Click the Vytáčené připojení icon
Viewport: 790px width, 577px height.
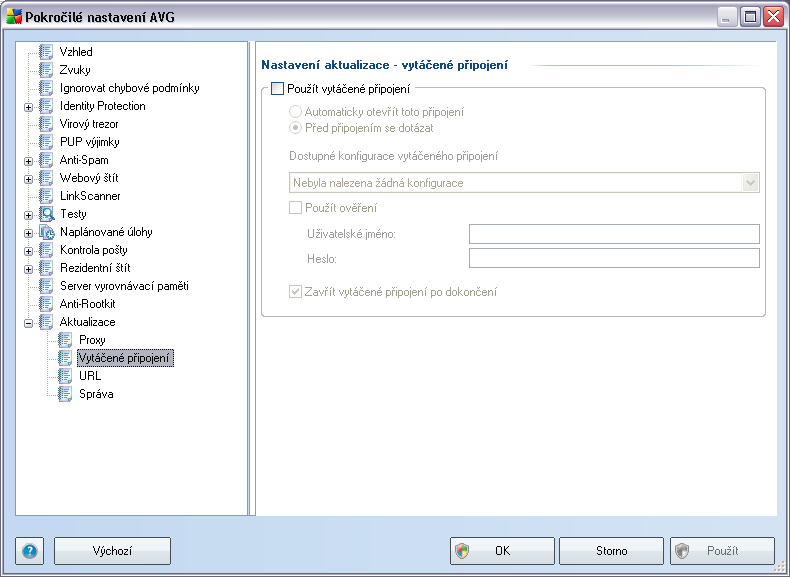(65, 358)
